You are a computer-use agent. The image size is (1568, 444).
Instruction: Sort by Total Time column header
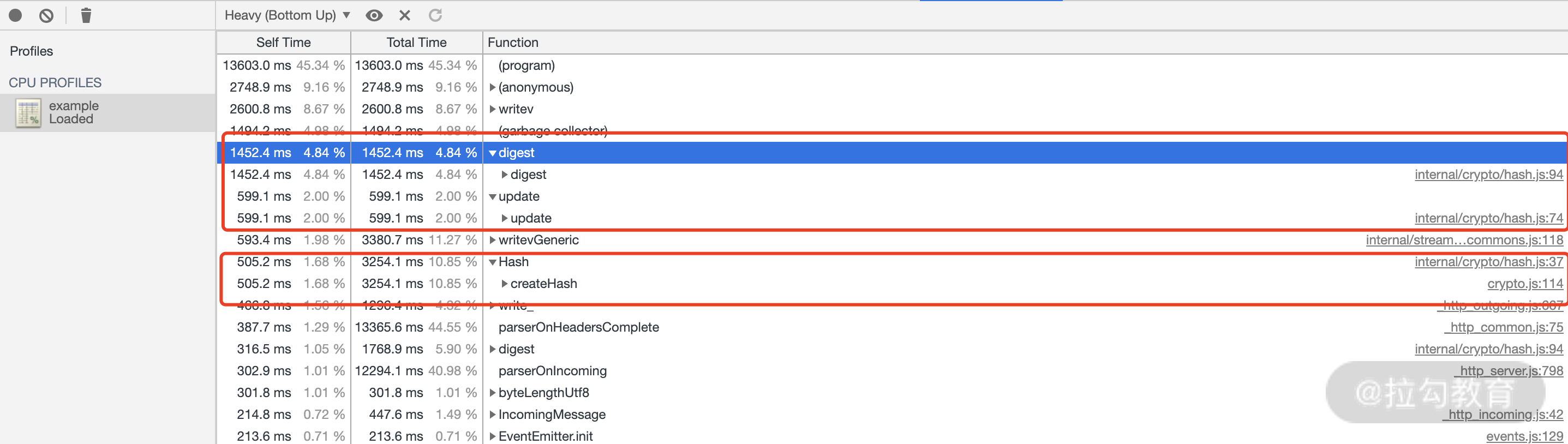[x=416, y=43]
